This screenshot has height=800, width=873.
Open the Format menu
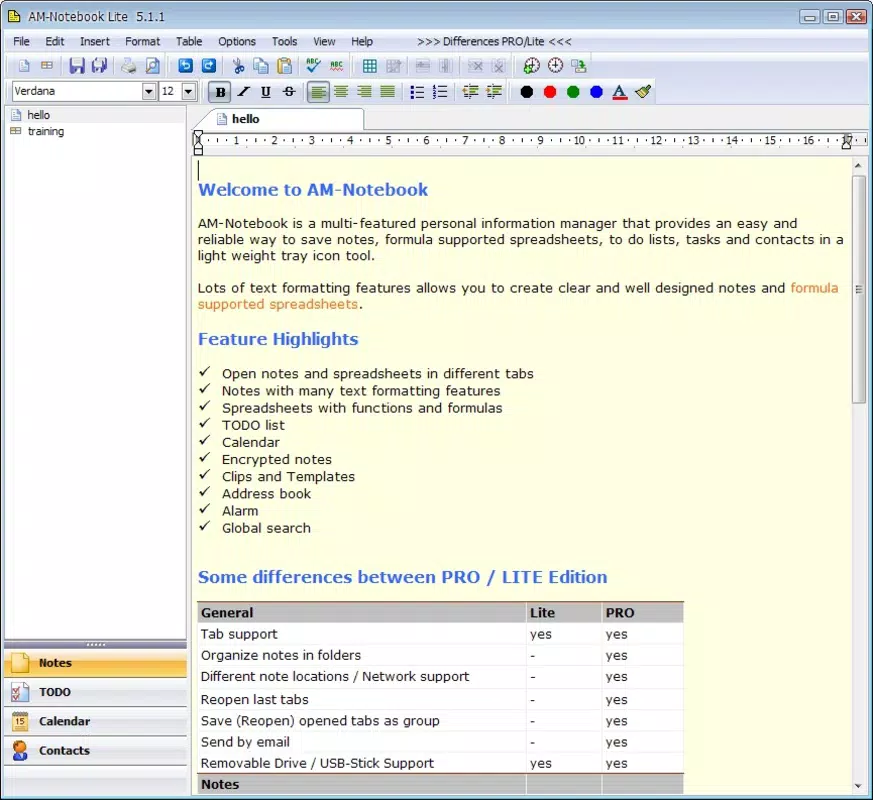point(143,42)
